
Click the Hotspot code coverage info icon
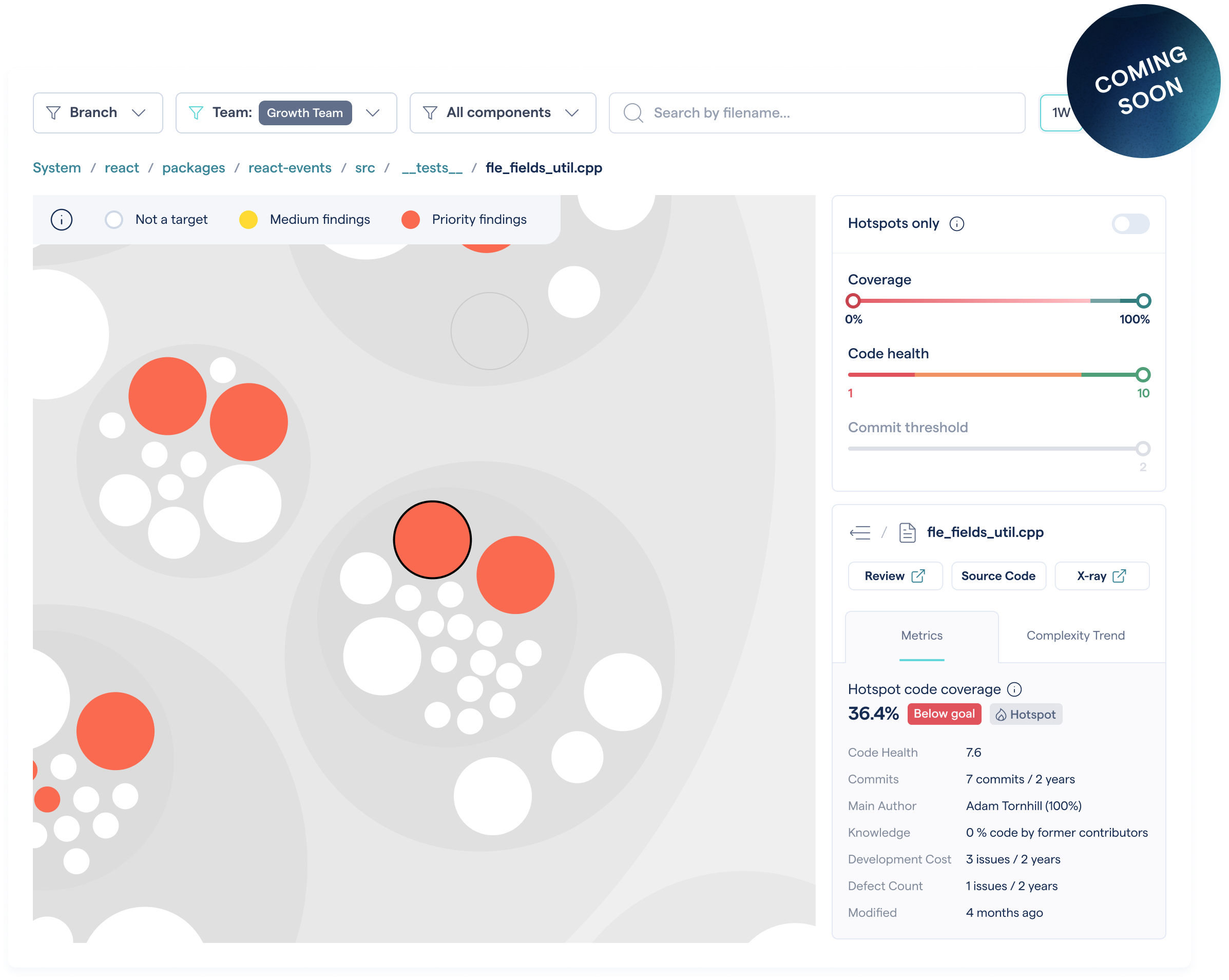point(1014,689)
